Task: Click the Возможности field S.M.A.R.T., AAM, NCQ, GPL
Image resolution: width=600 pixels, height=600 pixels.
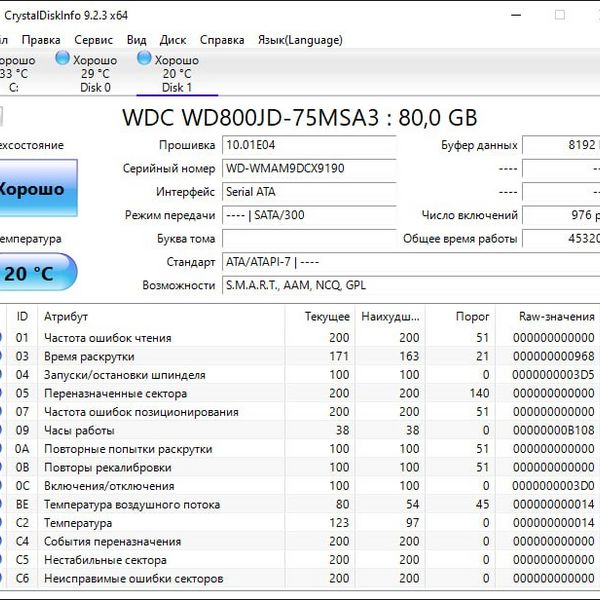Action: [x=411, y=285]
